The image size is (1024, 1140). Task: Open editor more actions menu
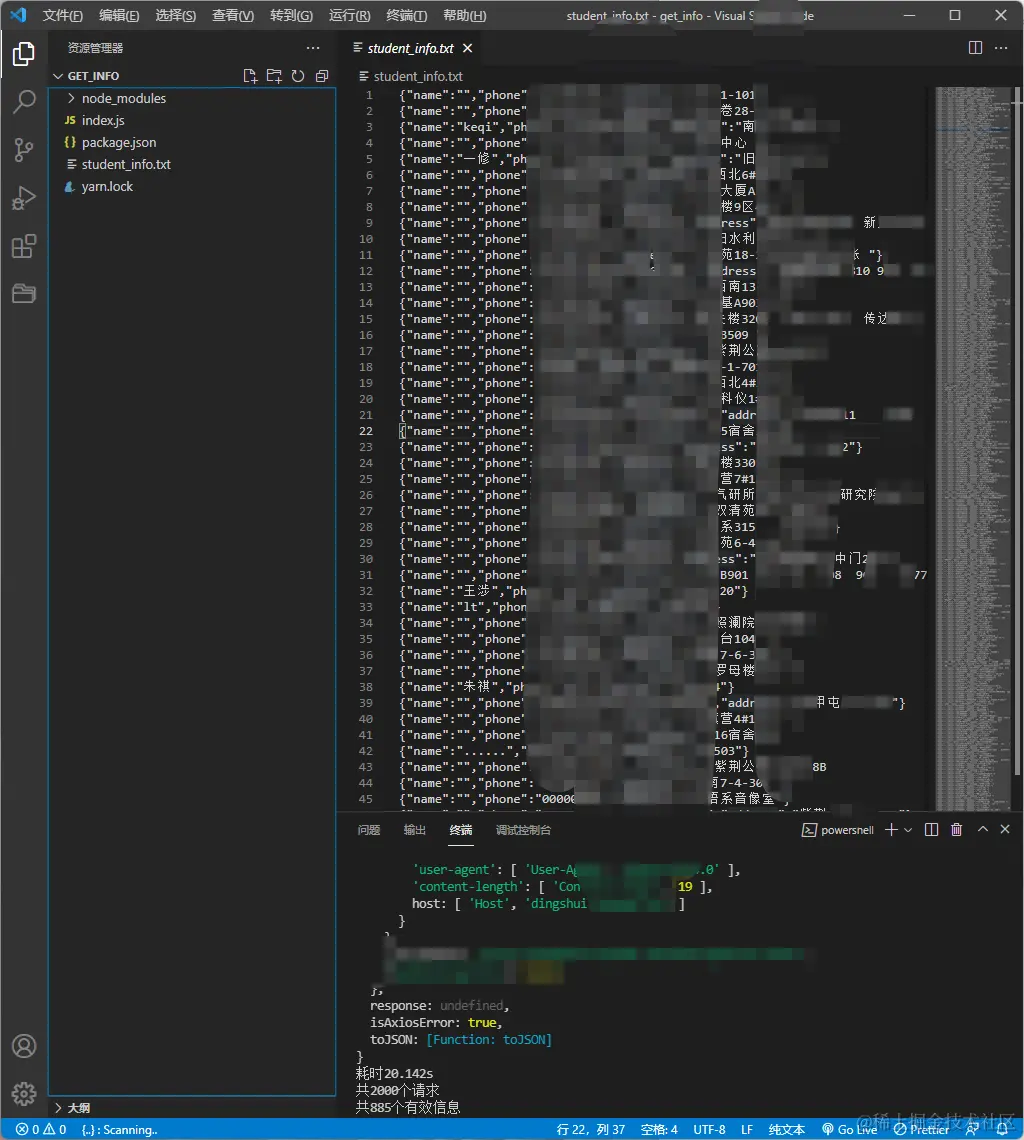pyautogui.click(x=1001, y=48)
